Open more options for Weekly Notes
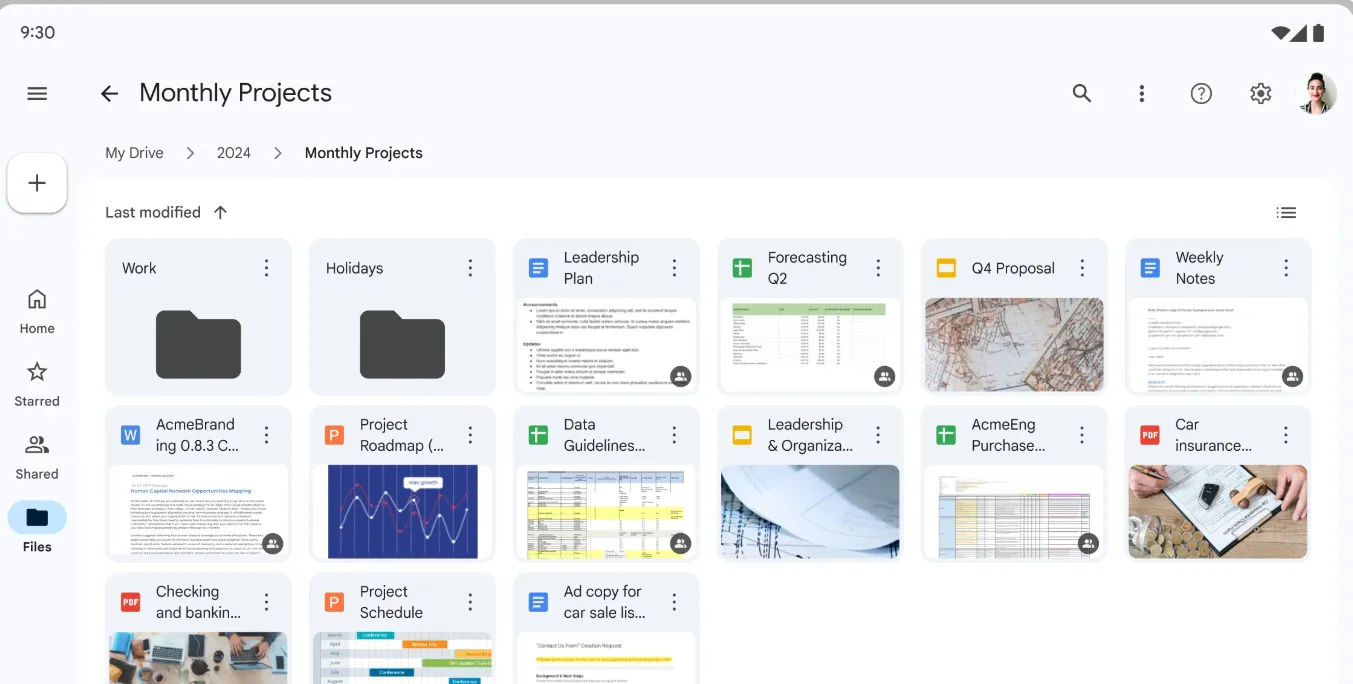Image resolution: width=1353 pixels, height=684 pixels. tap(1286, 268)
